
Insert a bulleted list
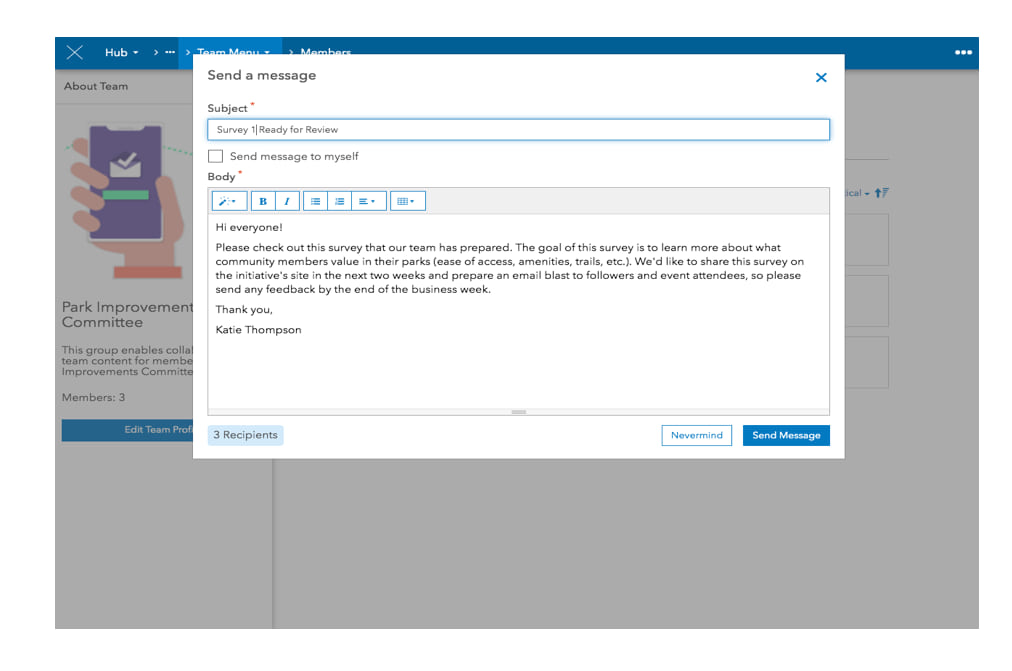pyautogui.click(x=315, y=200)
